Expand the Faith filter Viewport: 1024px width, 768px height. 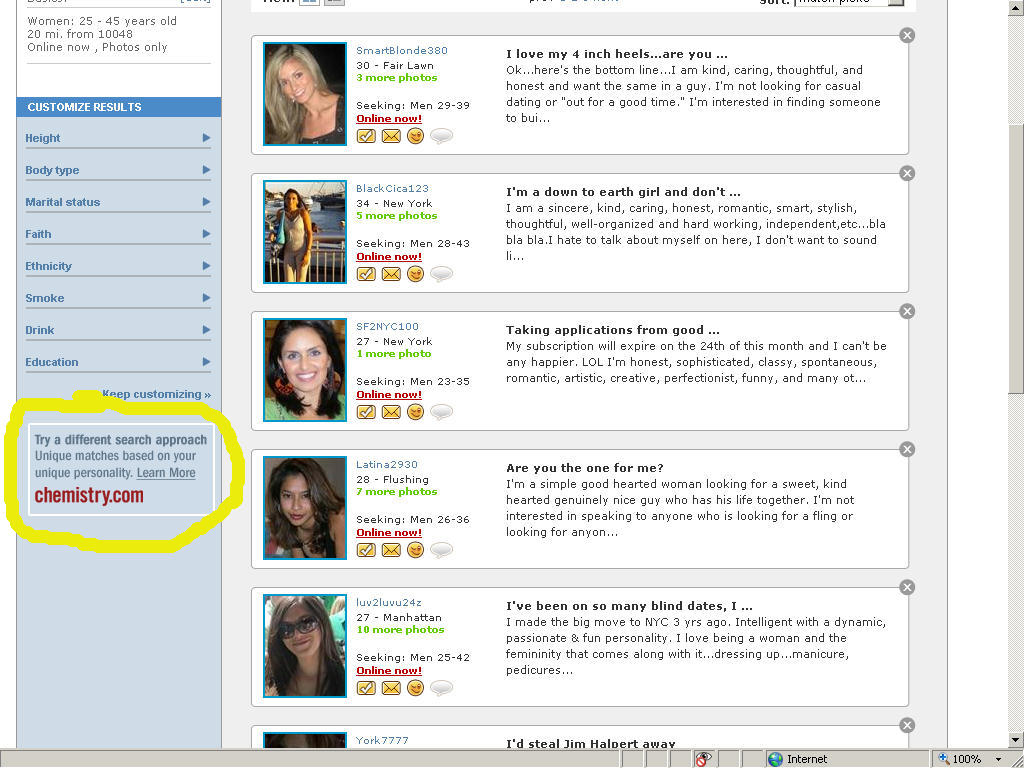click(118, 234)
